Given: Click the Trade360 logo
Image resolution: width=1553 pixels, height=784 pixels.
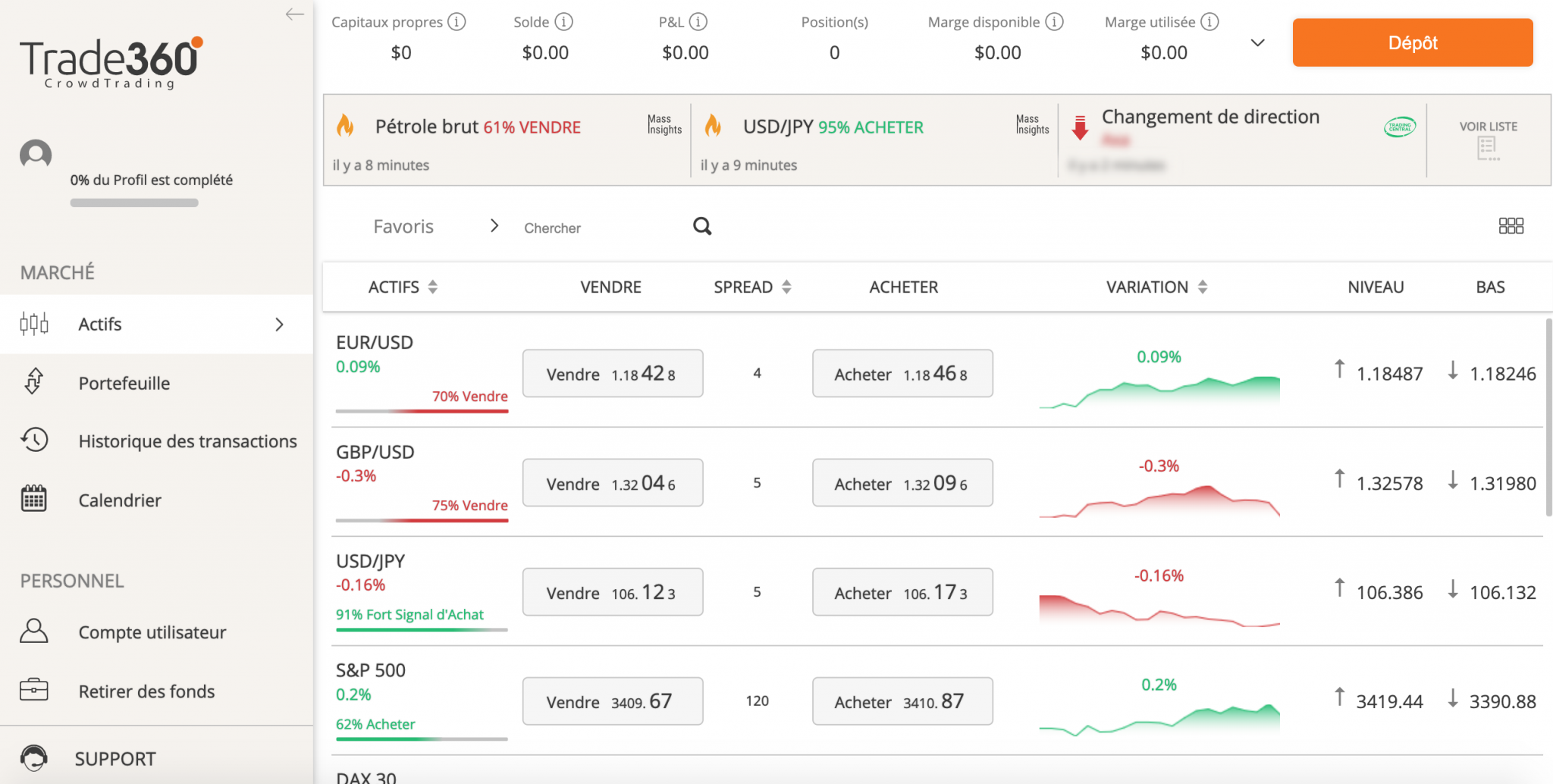Looking at the screenshot, I should 111,62.
